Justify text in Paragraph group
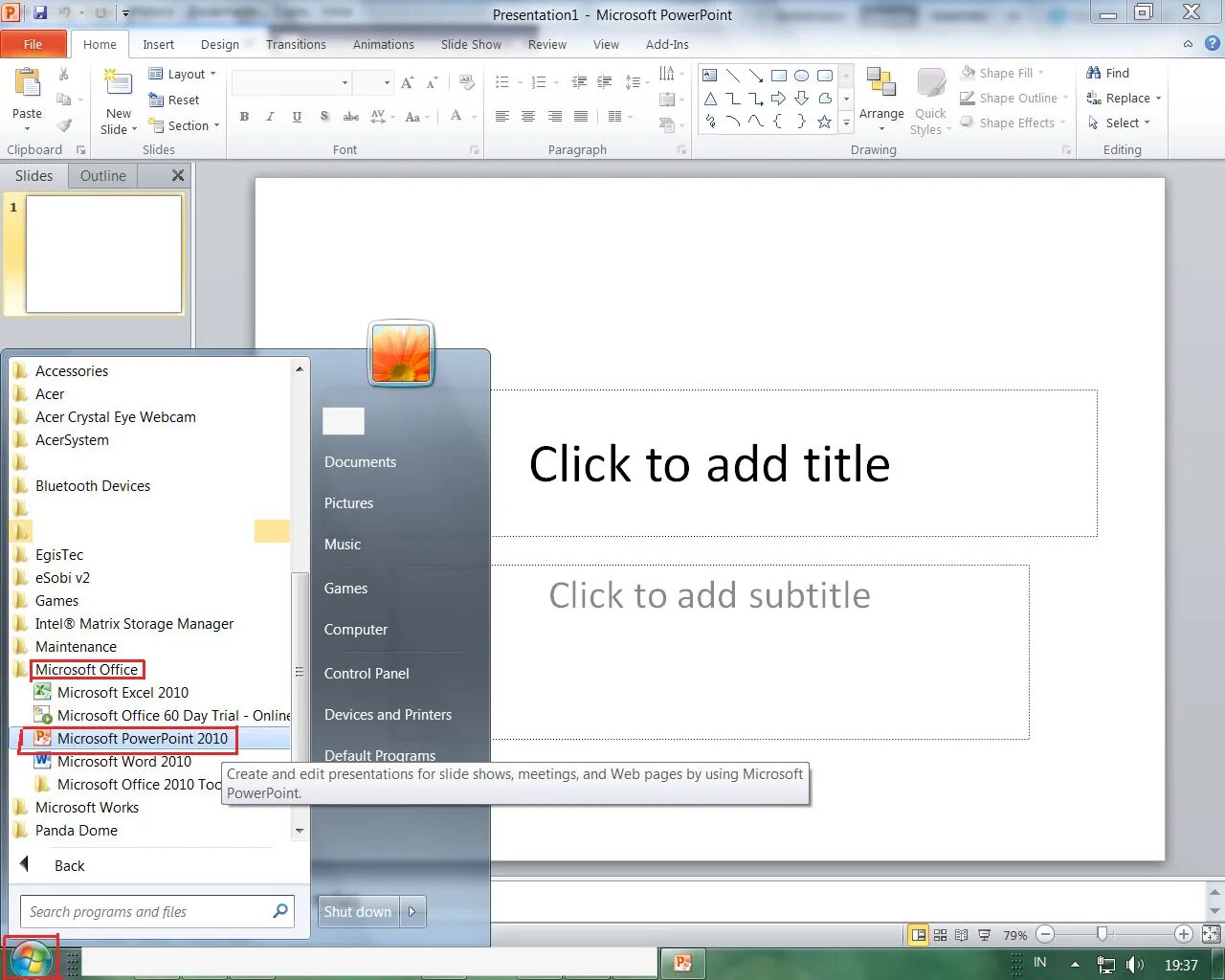1225x980 pixels. coord(581,117)
